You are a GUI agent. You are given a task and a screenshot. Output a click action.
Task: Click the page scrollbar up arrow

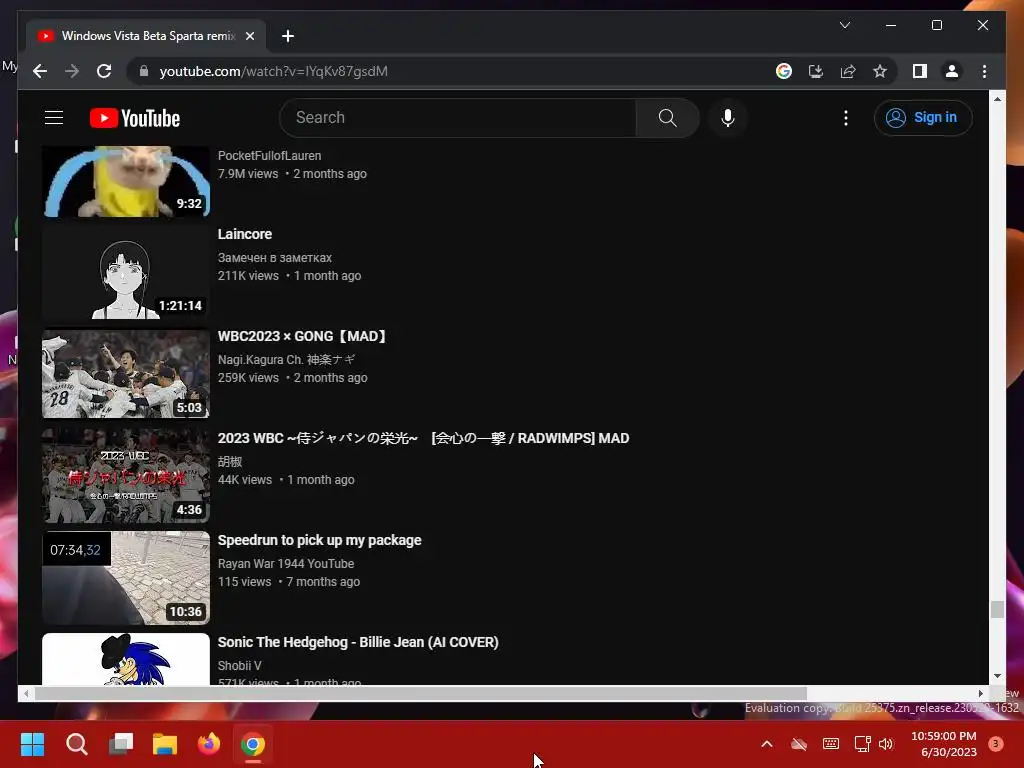[x=997, y=99]
